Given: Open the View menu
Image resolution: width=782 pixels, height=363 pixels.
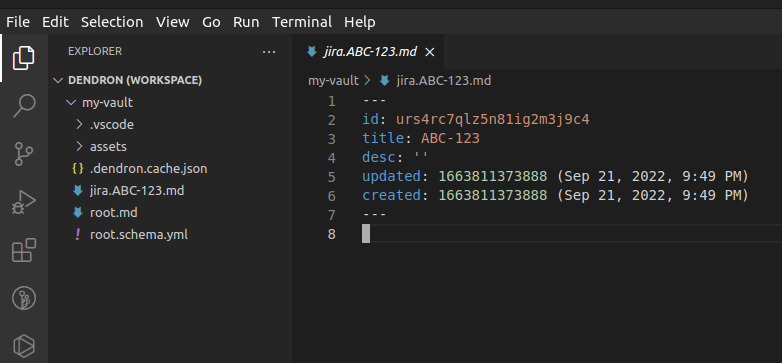Looking at the screenshot, I should tap(173, 22).
